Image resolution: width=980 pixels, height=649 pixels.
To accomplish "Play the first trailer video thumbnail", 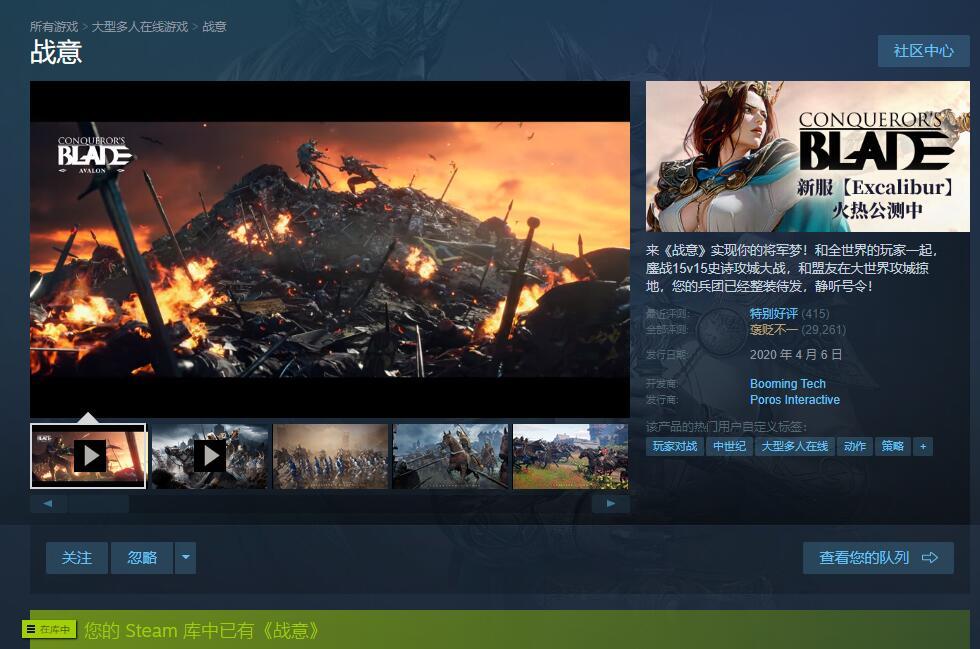I will pyautogui.click(x=88, y=456).
